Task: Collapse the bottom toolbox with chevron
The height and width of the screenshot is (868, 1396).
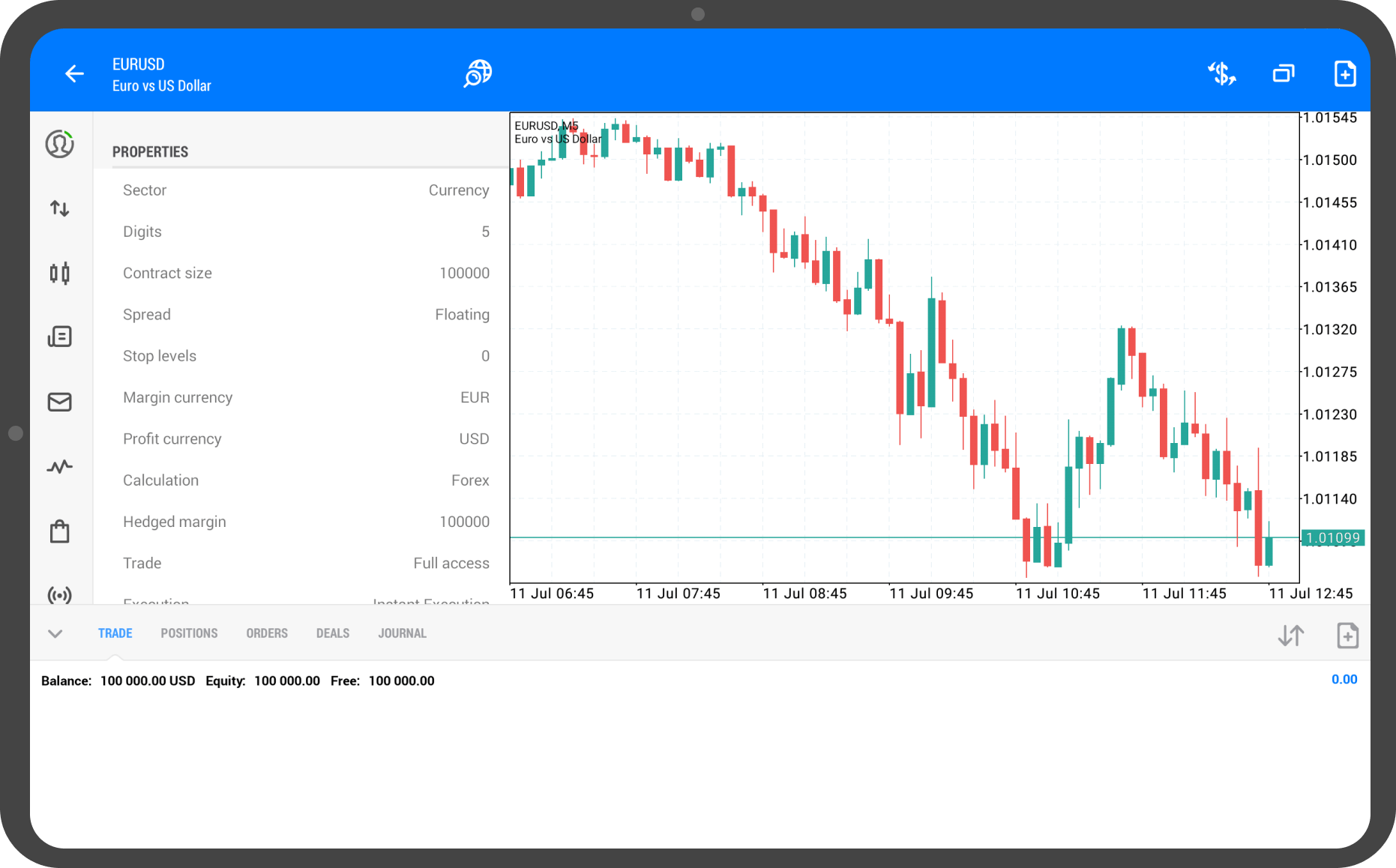Action: coord(55,633)
